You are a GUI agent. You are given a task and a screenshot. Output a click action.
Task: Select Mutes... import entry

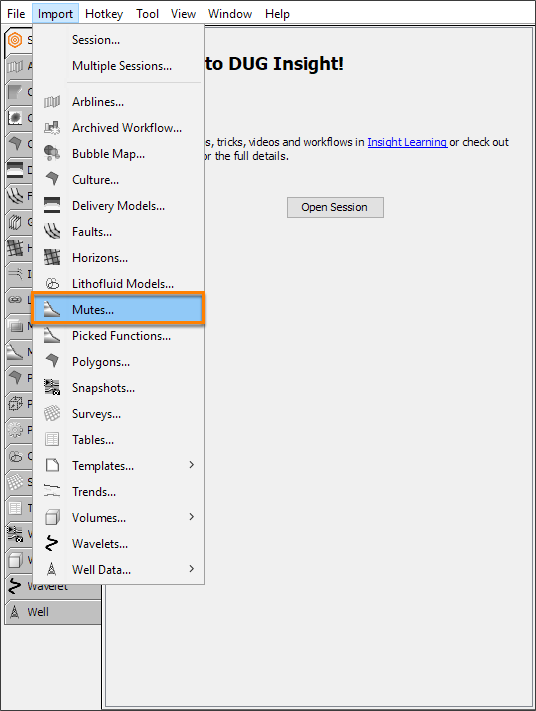coord(118,310)
